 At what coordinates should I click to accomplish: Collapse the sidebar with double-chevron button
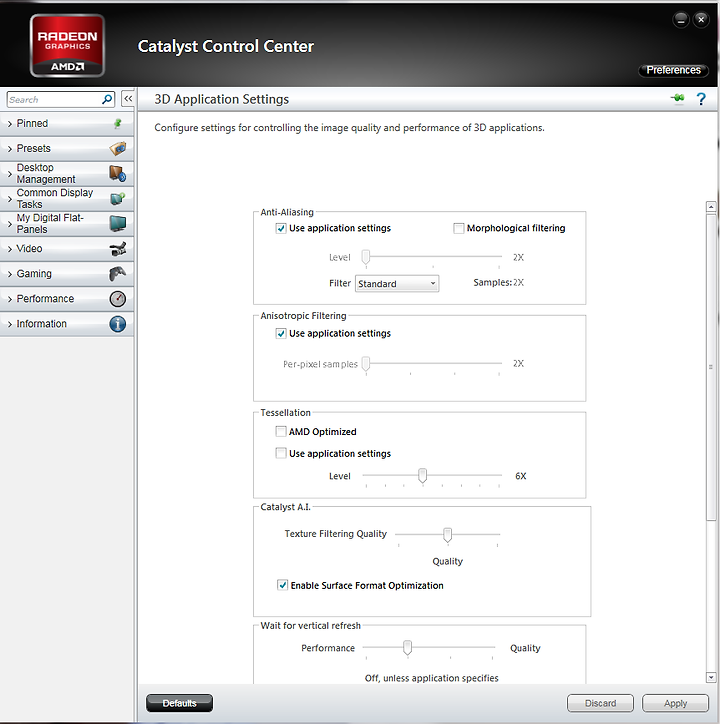(x=128, y=99)
